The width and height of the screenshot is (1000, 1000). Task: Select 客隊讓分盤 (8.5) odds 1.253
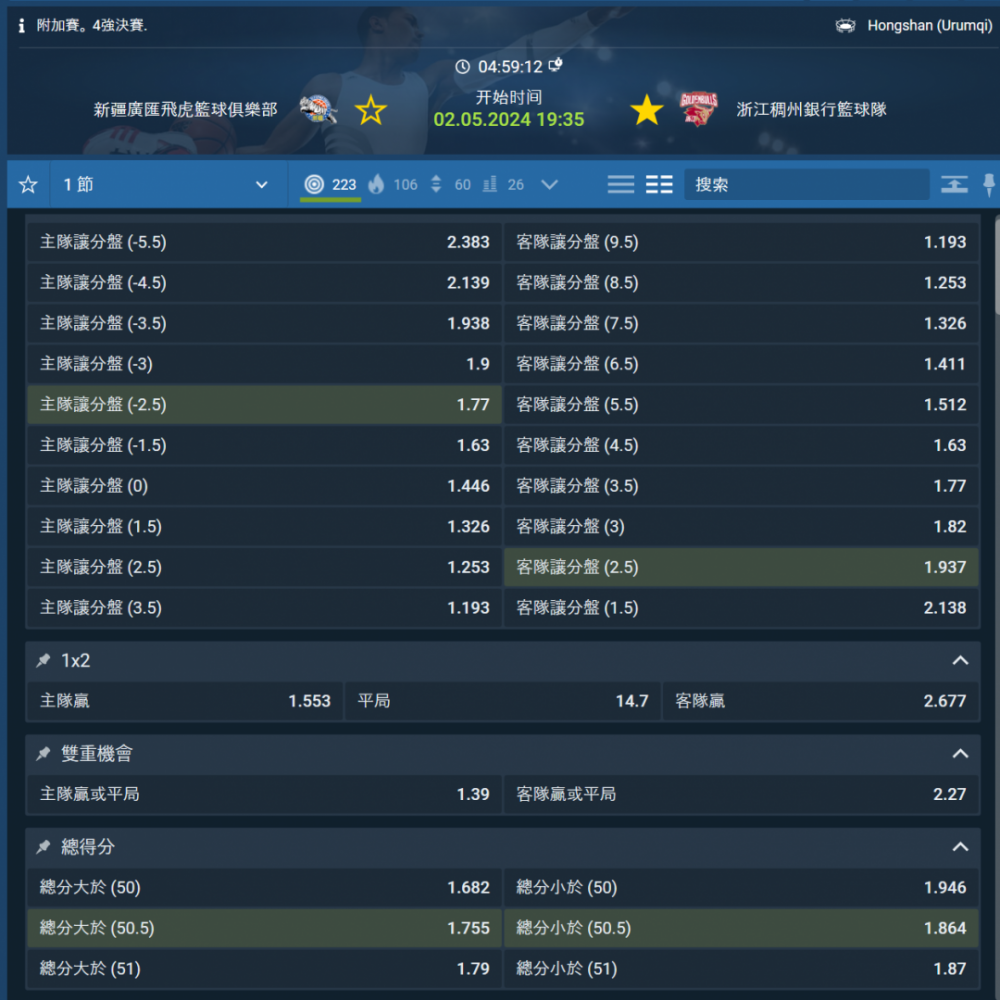pyautogui.click(x=741, y=283)
